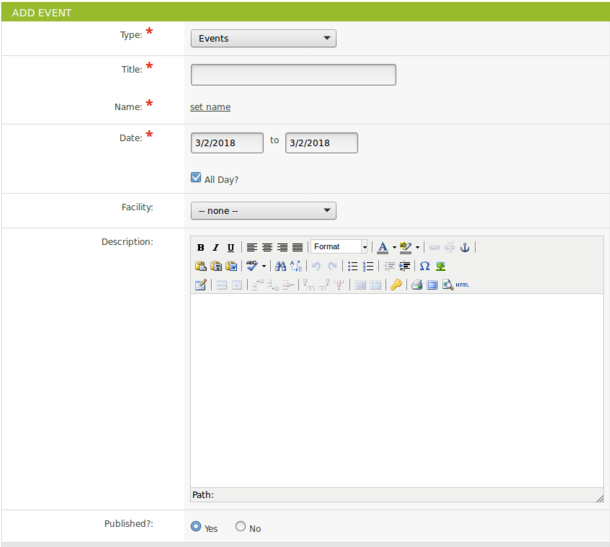610x547 pixels.
Task: Click the 'Facility:' field label
Action: tap(137, 207)
